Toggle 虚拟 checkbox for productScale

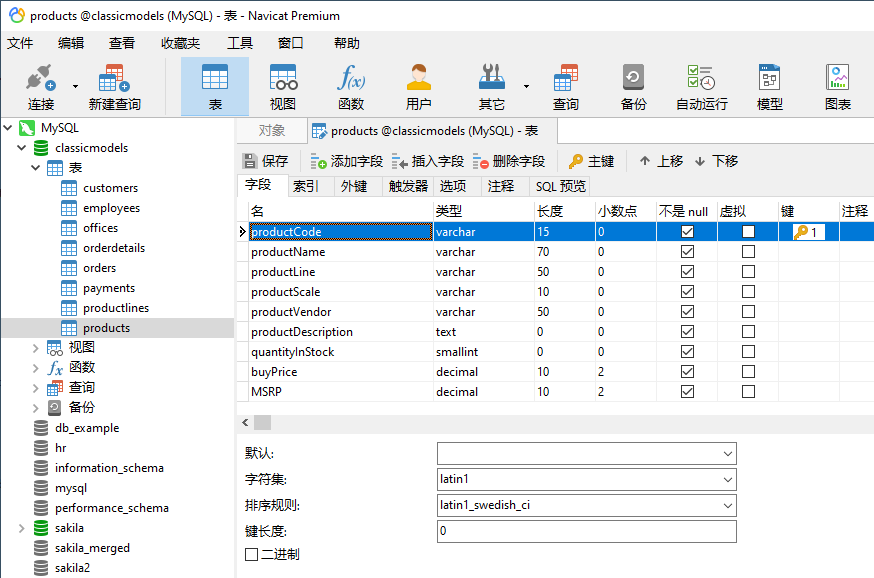click(749, 292)
